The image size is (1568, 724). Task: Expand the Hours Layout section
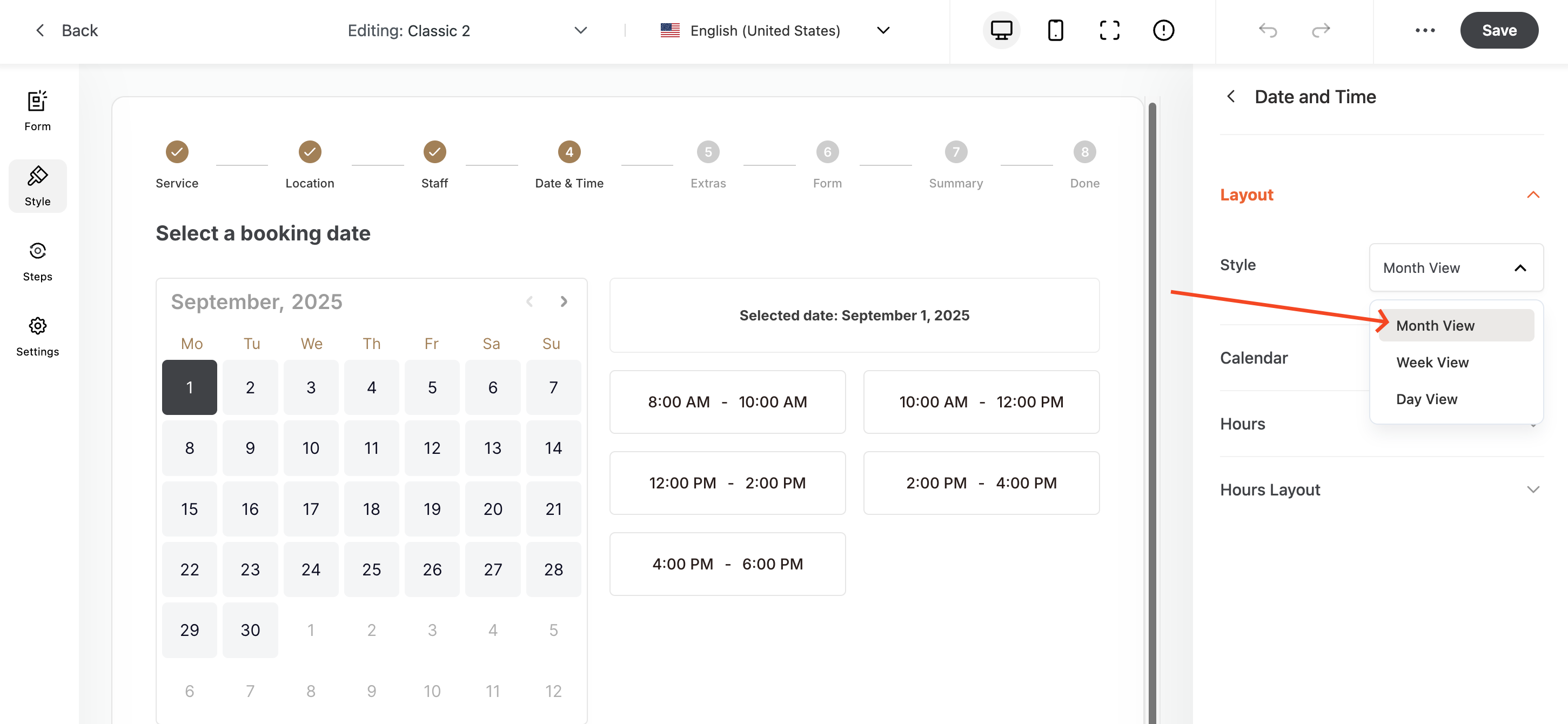[x=1381, y=490]
